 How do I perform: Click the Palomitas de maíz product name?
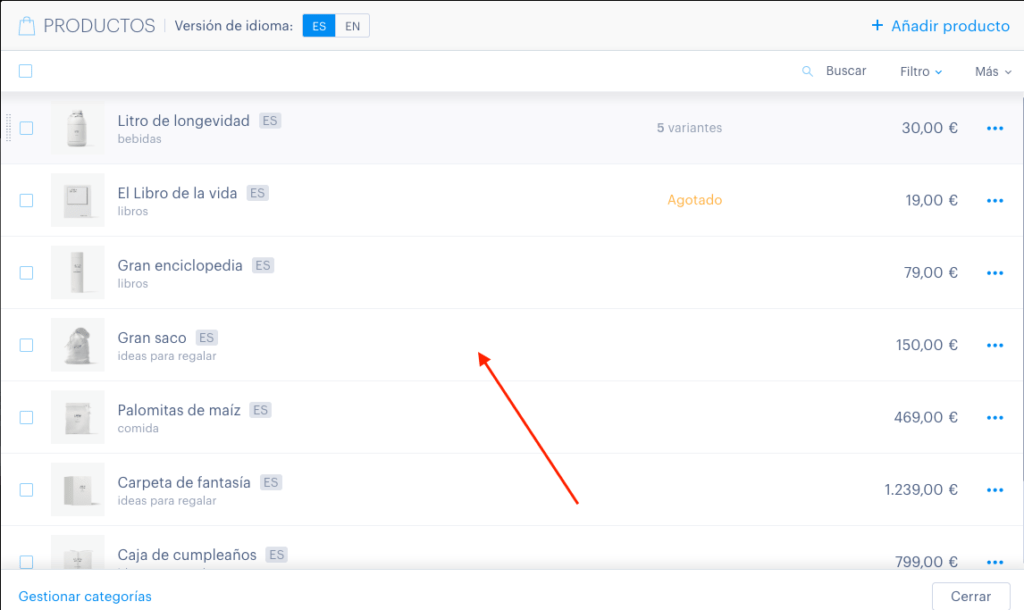pos(179,410)
